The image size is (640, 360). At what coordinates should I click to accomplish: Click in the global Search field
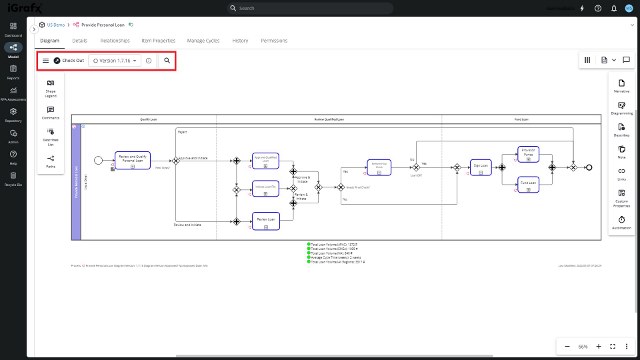(310, 8)
